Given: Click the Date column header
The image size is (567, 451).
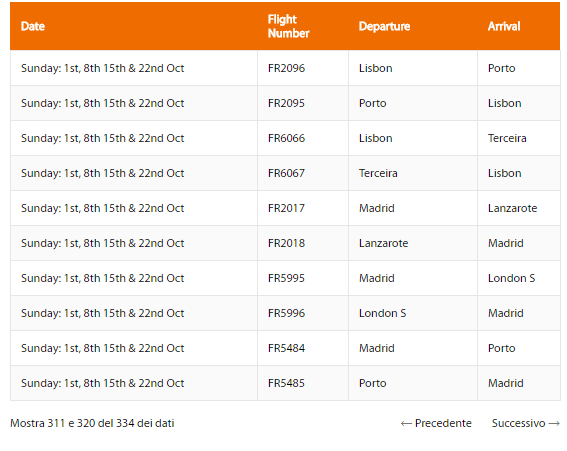Looking at the screenshot, I should [134, 26].
